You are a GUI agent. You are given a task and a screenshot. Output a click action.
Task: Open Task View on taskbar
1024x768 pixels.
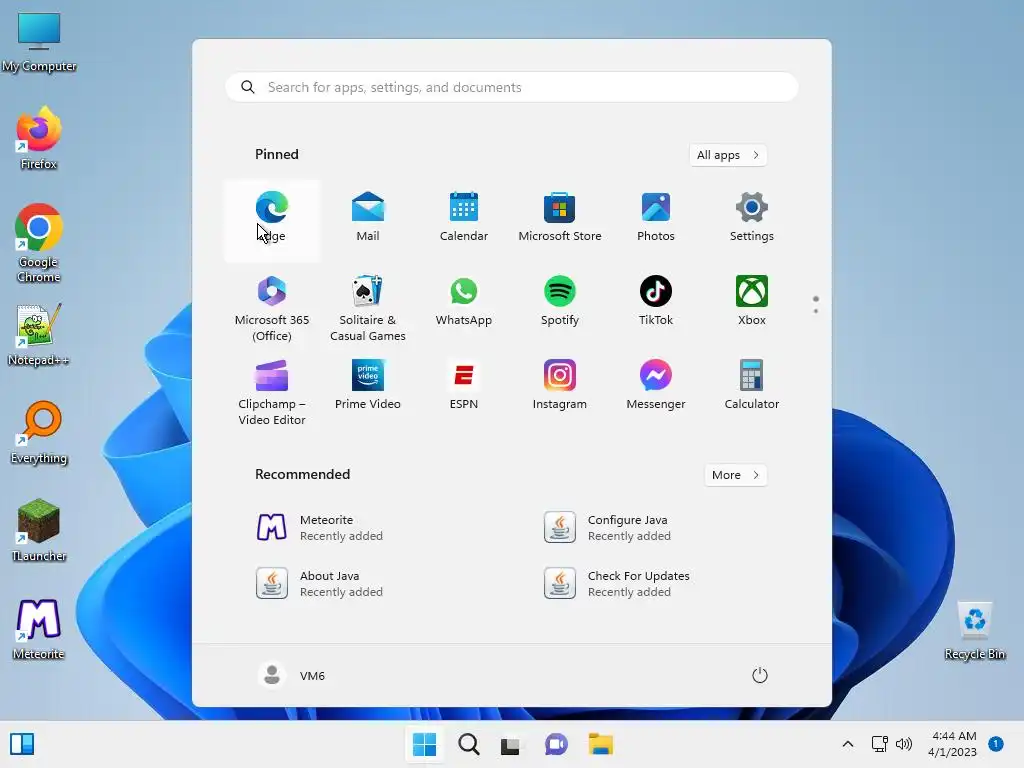click(511, 744)
